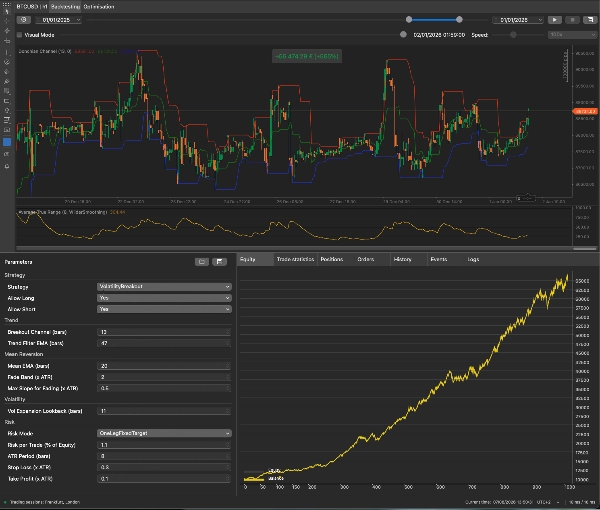
Task: Open the equidistant channel drawing tool
Action: (x=7, y=62)
